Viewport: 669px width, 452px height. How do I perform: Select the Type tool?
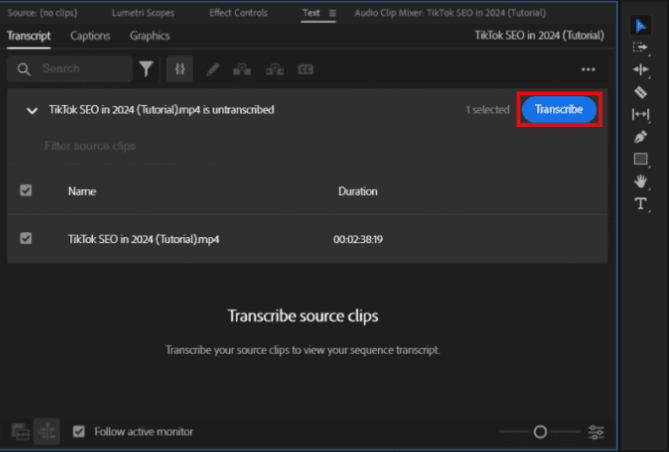641,203
